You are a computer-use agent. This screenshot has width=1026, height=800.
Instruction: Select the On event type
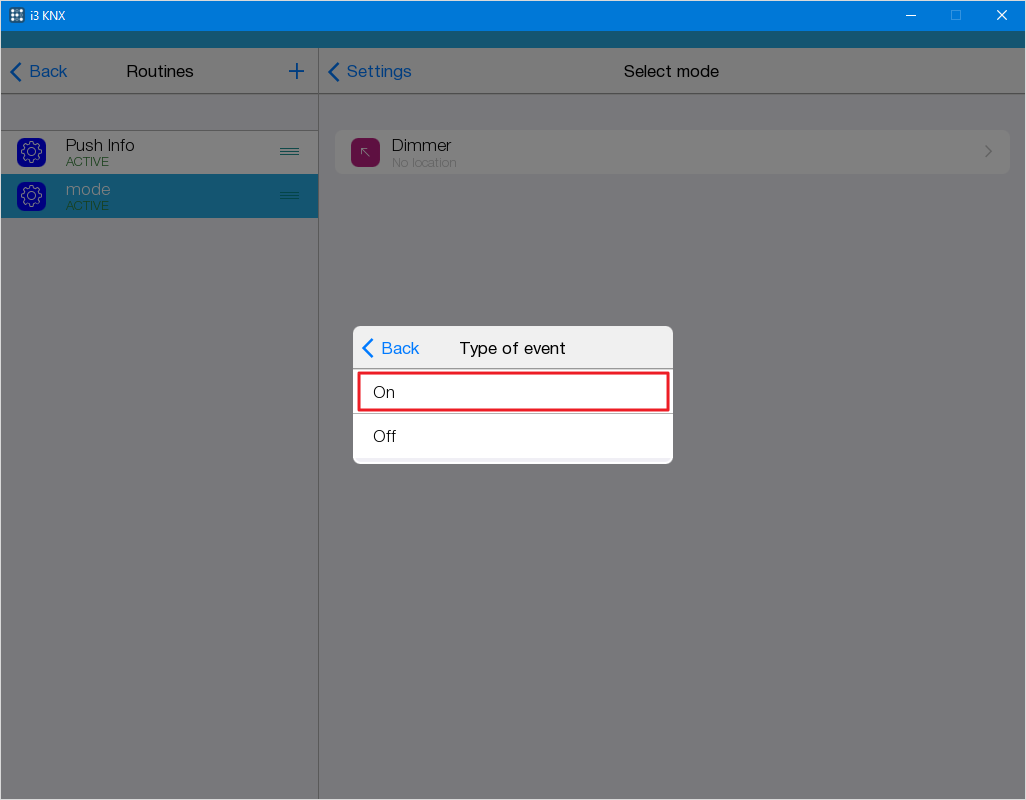coord(512,391)
